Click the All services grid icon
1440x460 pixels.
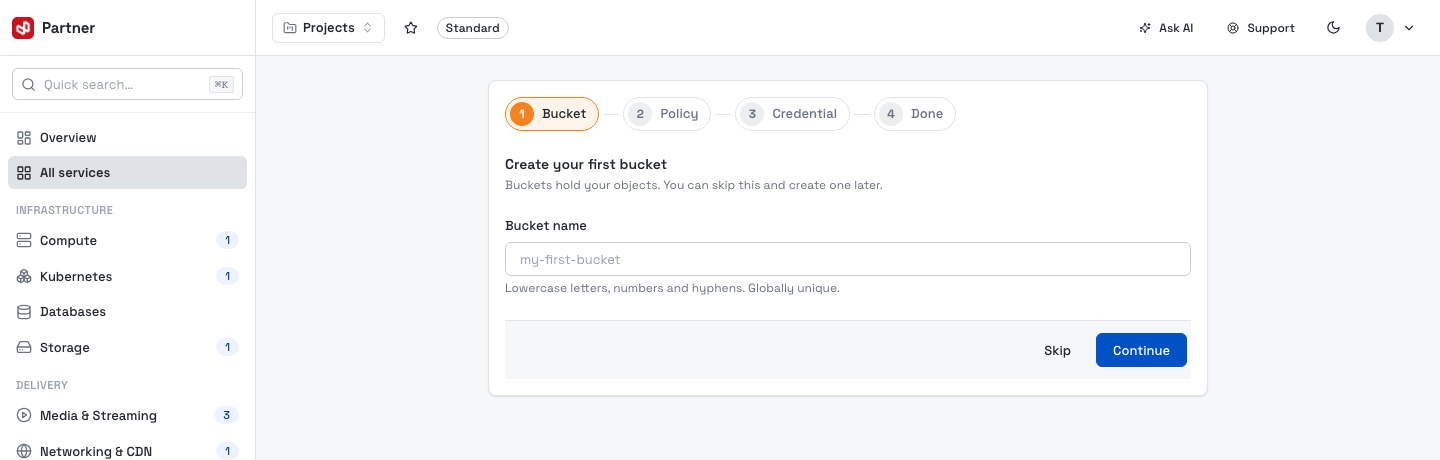tap(24, 173)
